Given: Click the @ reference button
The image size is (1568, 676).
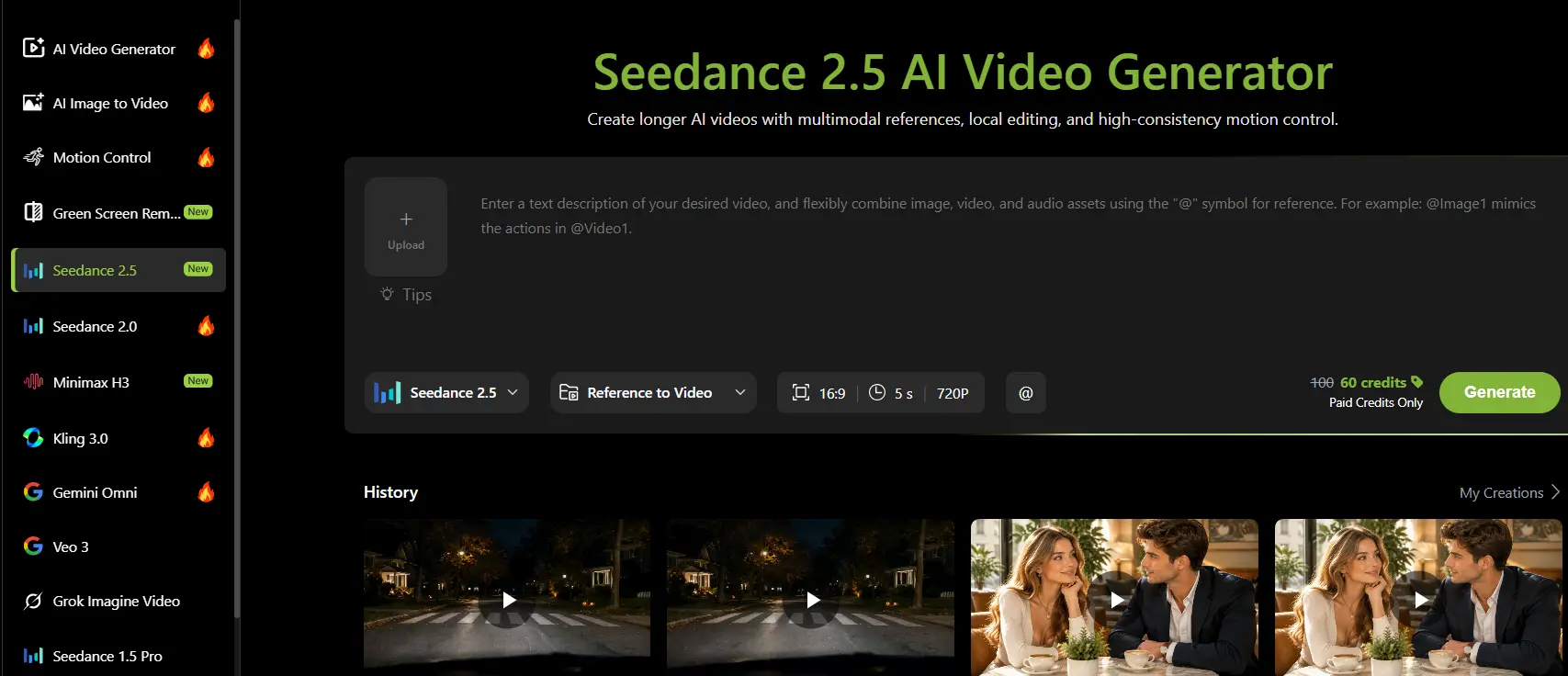Looking at the screenshot, I should click(1026, 392).
